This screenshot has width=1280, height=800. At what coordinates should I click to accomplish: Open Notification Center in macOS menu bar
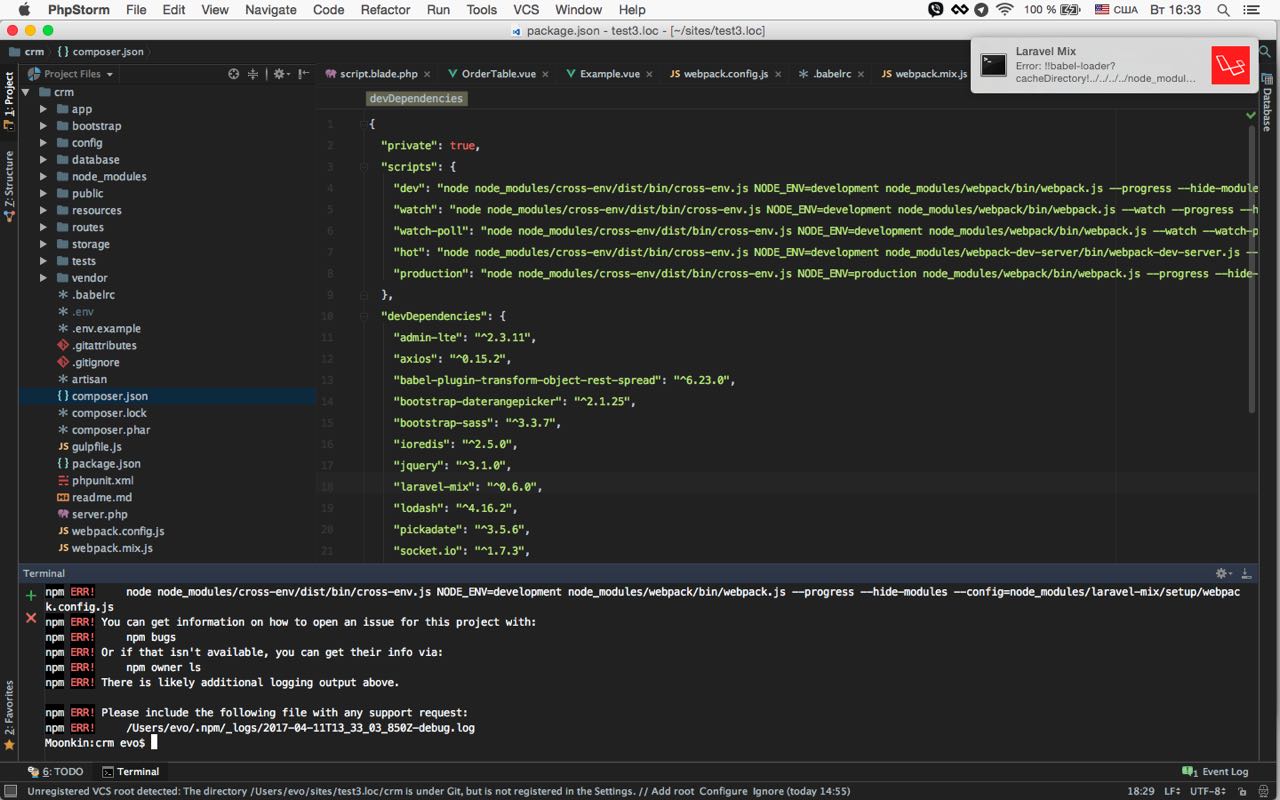(1254, 9)
